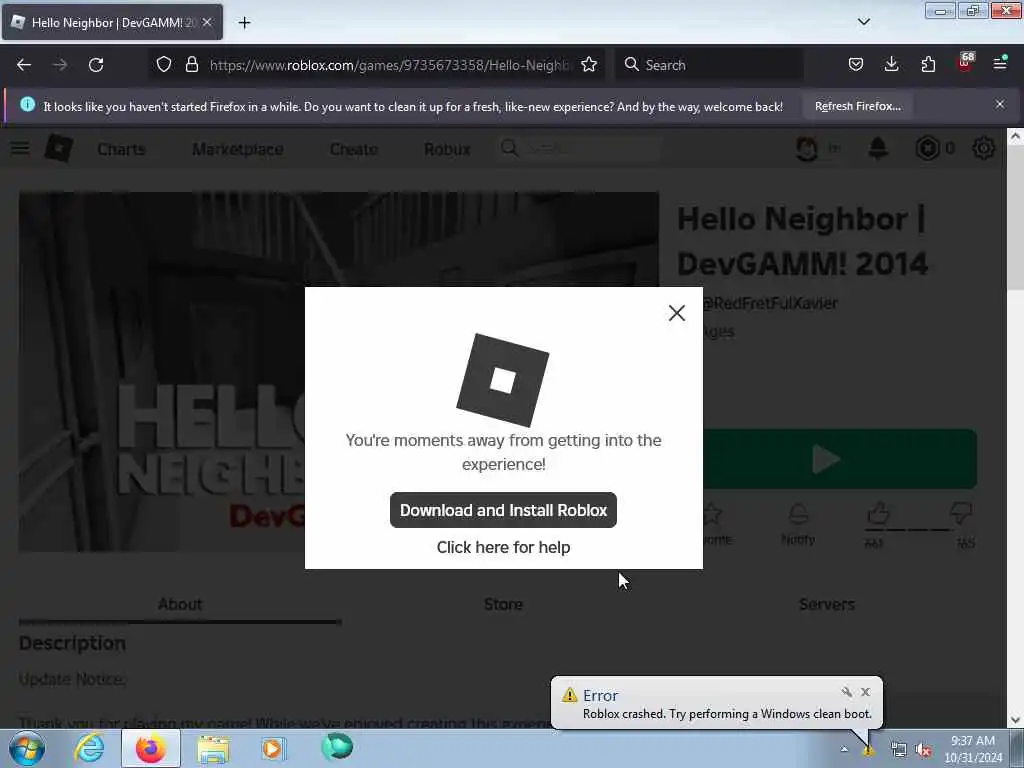1024x768 pixels.
Task: Open the Roblox notifications bell
Action: click(878, 148)
